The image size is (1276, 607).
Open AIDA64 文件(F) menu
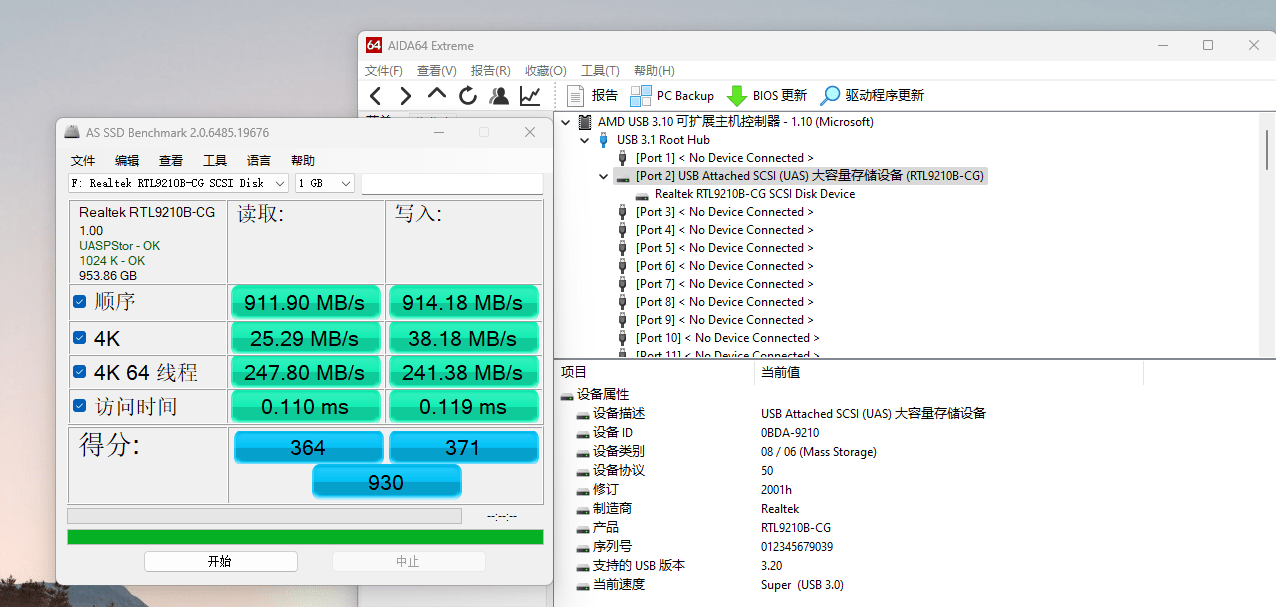[x=384, y=71]
